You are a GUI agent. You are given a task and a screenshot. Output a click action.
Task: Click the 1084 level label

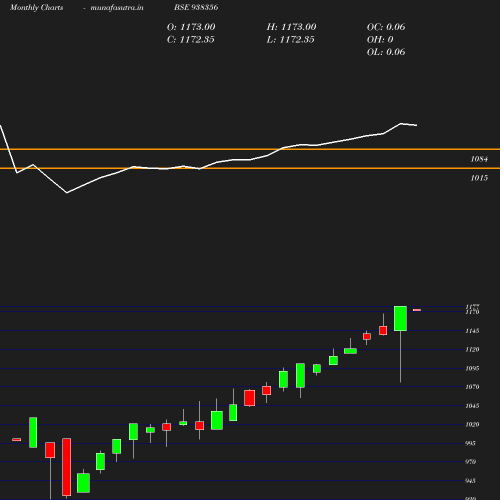[479, 159]
